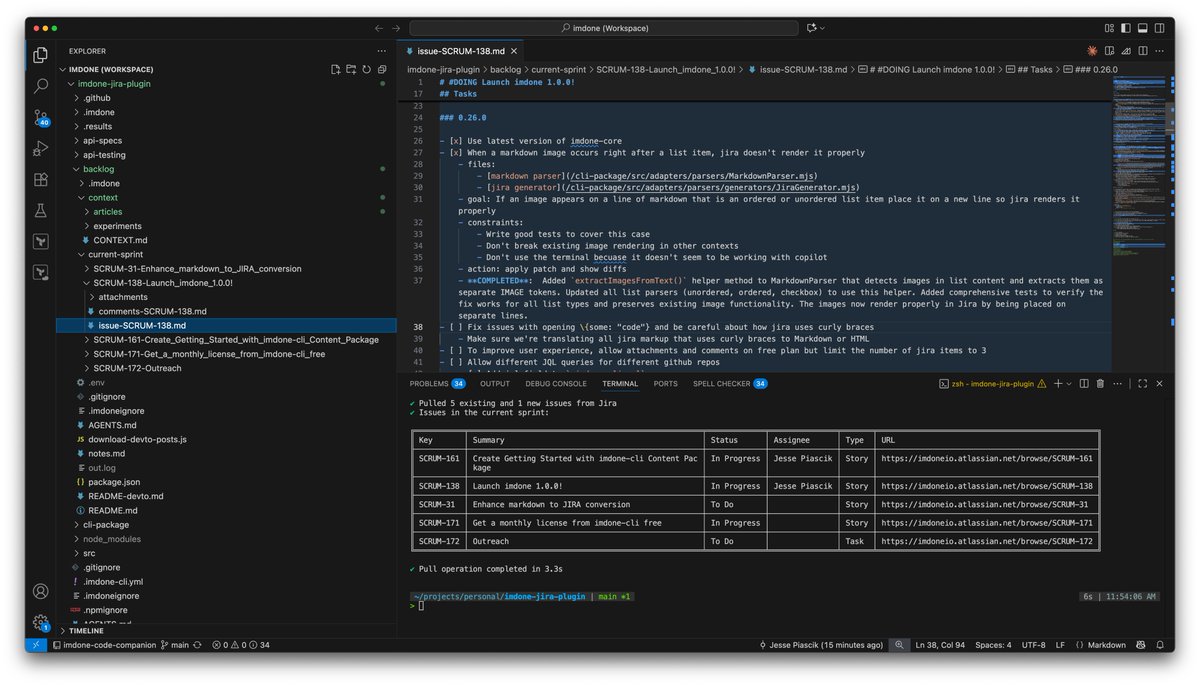Open comments-SCRUM-138.md file
This screenshot has height=686, width=1200.
pos(152,311)
